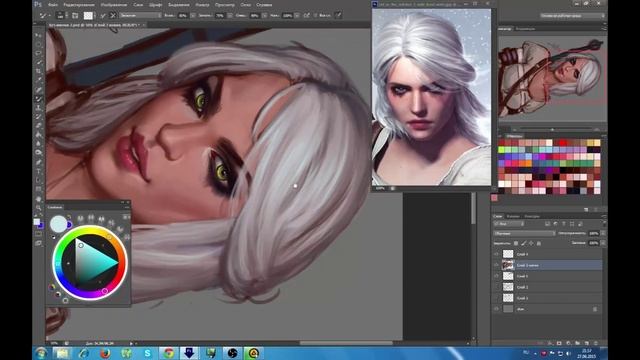Toggle Quick Mask mode
Image resolution: width=640 pixels, height=360 pixels.
point(39,234)
